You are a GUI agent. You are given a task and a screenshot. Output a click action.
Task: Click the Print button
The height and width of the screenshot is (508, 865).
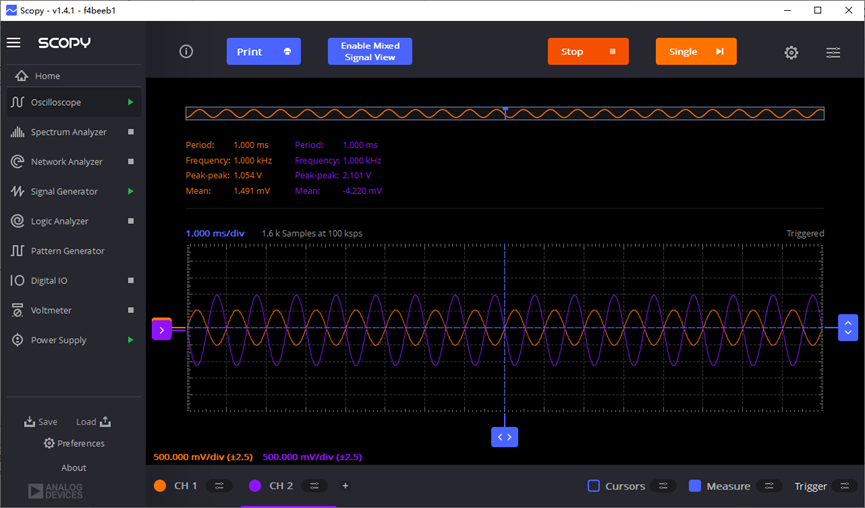click(x=264, y=51)
